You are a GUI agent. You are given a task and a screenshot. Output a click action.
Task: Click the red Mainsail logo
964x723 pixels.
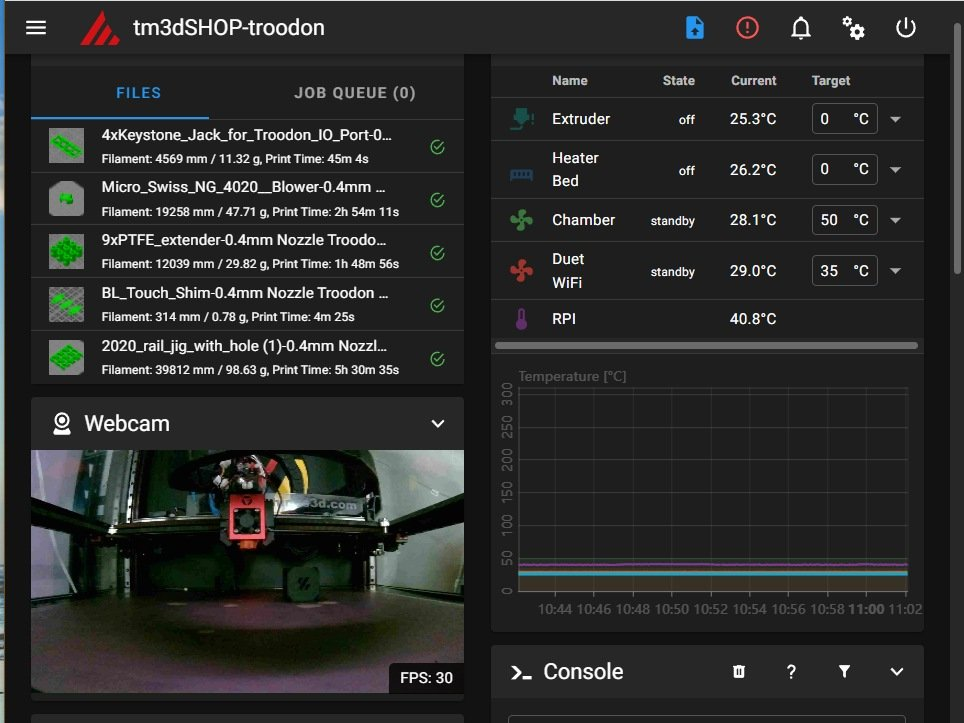click(x=100, y=28)
